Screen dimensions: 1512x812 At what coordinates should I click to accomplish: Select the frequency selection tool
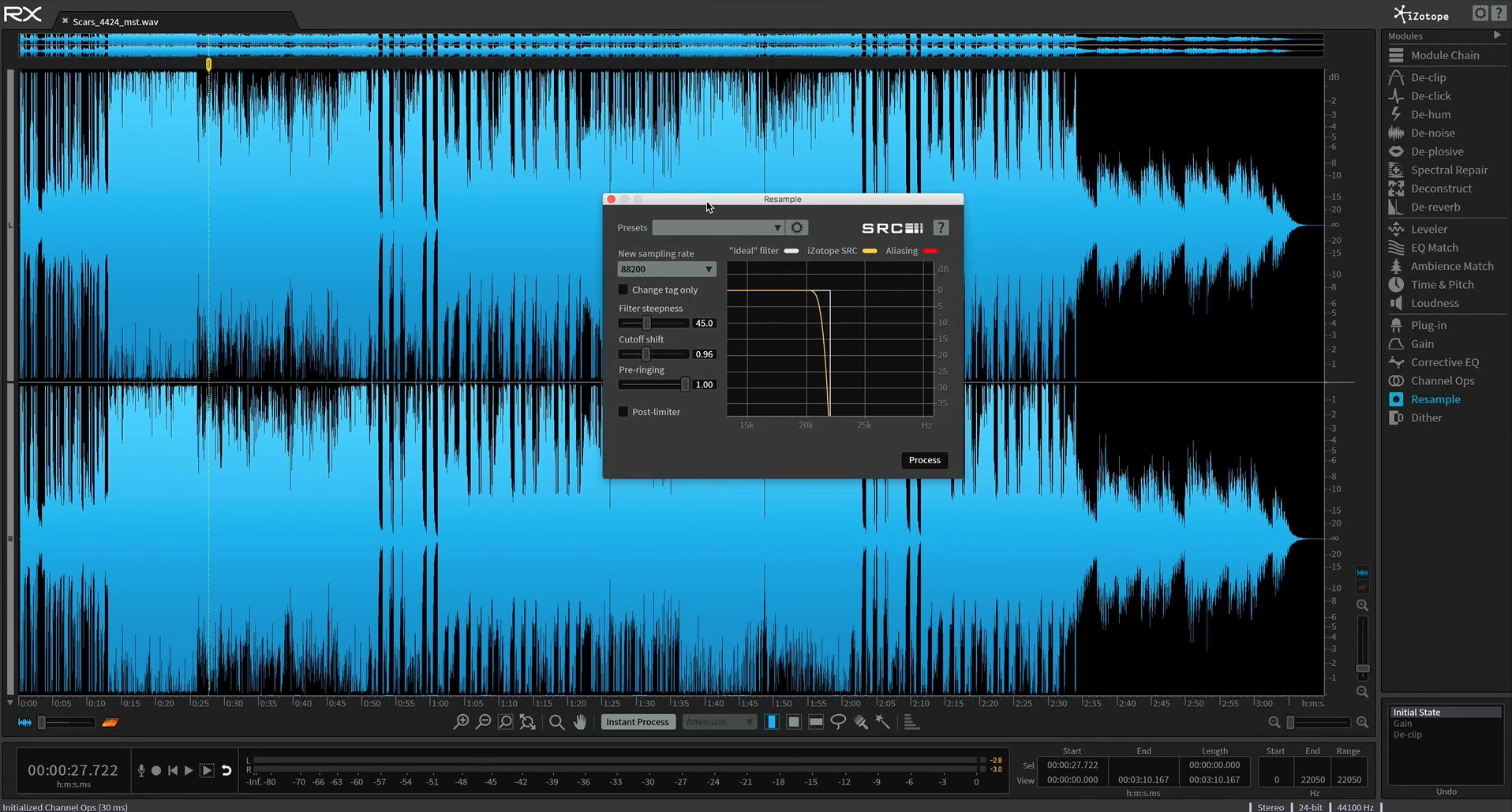[816, 722]
